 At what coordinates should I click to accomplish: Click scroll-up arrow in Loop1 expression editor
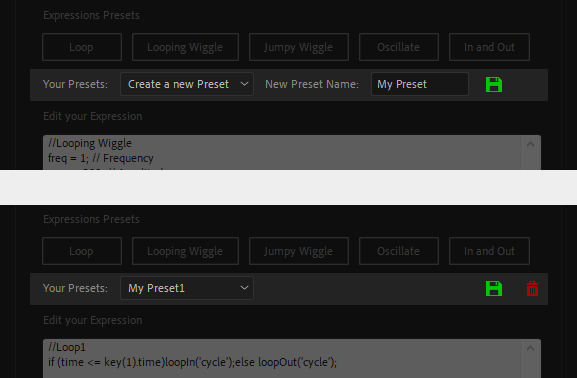[x=530, y=348]
